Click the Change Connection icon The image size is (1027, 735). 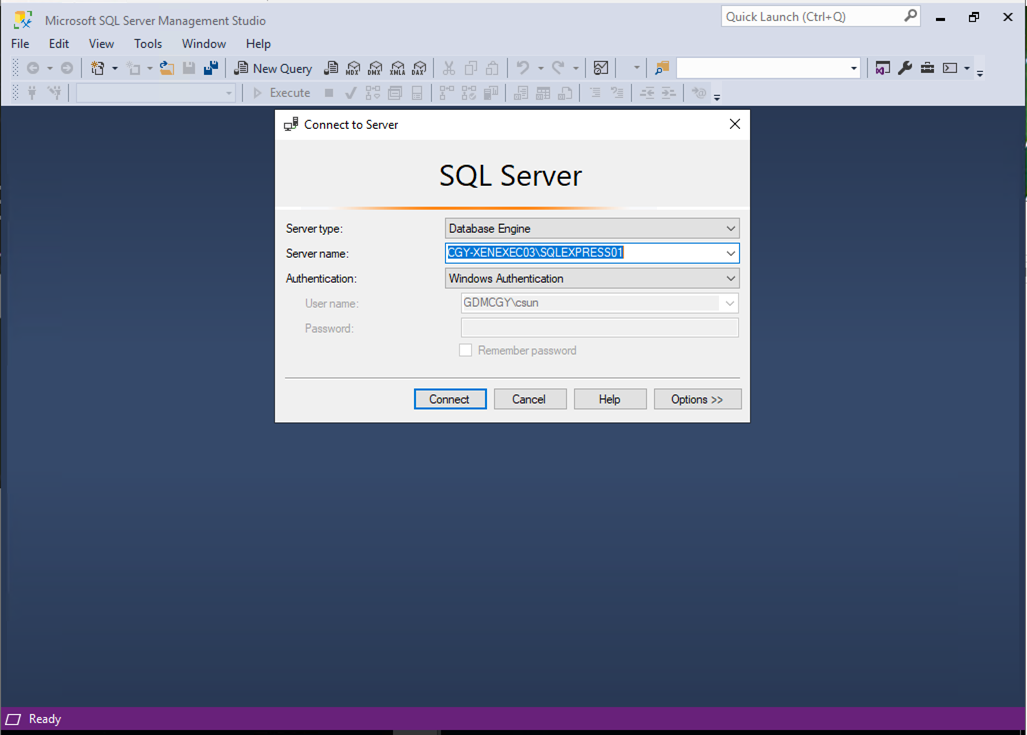[54, 93]
